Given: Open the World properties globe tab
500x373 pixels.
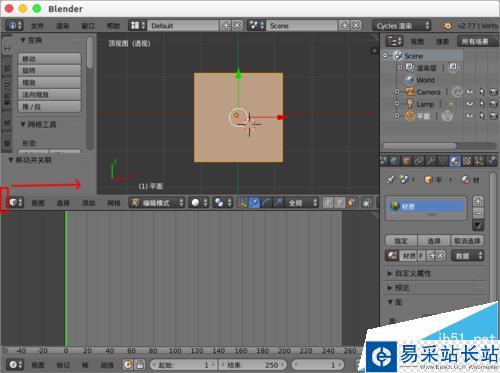Looking at the screenshot, I should point(395,161).
